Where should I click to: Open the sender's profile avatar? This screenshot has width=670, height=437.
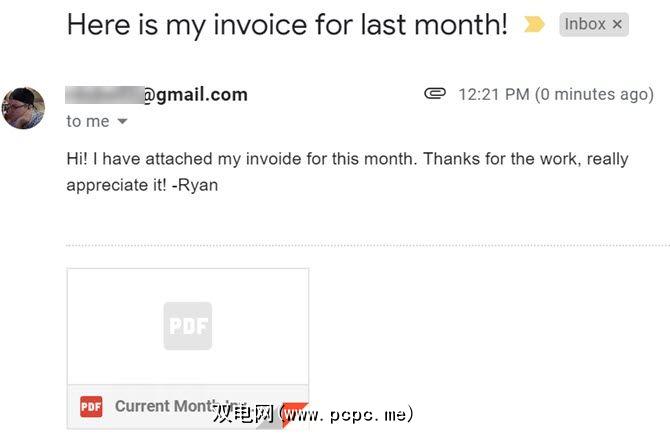(x=23, y=108)
